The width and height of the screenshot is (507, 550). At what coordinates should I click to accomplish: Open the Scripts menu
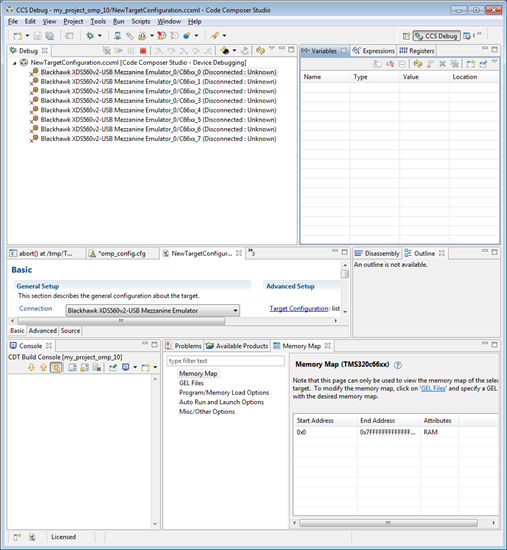[x=141, y=21]
